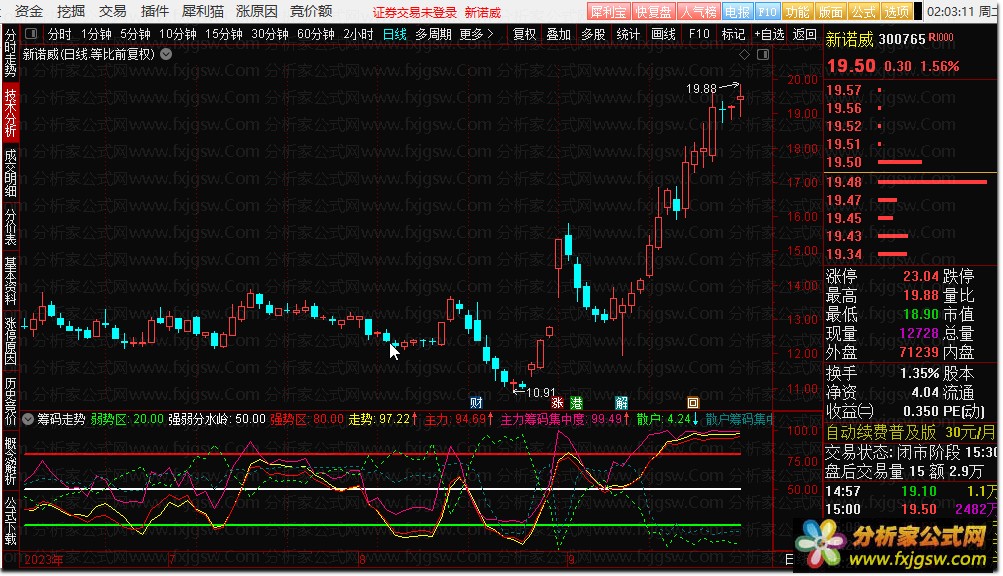The height and width of the screenshot is (576, 1003).
Task: Open the 功能 toolbar button
Action: click(798, 12)
